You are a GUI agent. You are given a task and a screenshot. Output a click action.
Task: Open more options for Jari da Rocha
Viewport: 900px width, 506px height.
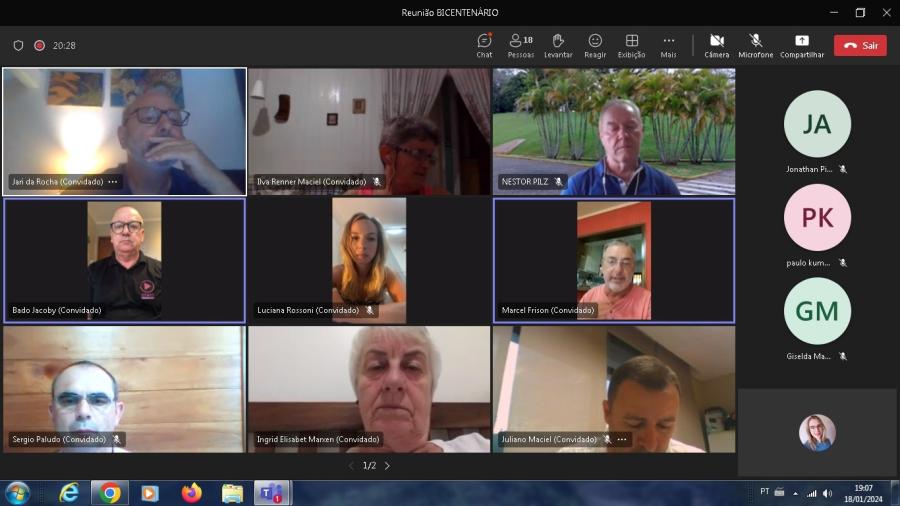113,182
